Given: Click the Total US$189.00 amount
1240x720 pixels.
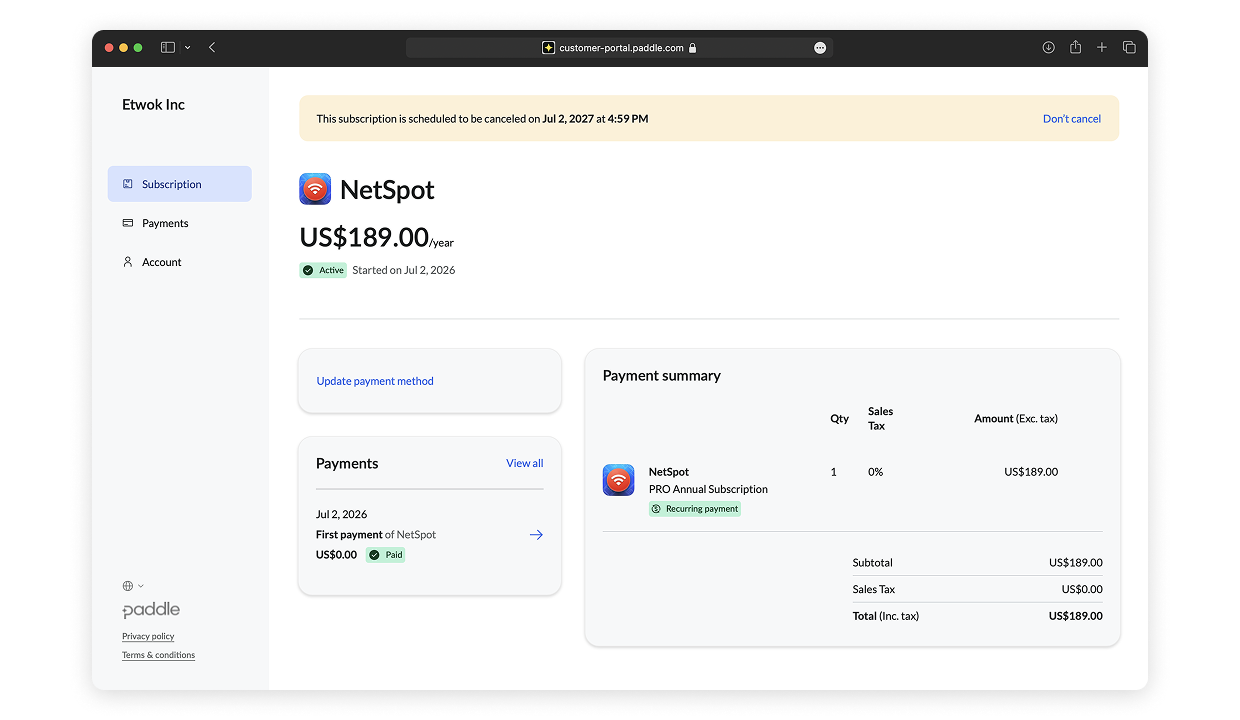Looking at the screenshot, I should 1076,616.
